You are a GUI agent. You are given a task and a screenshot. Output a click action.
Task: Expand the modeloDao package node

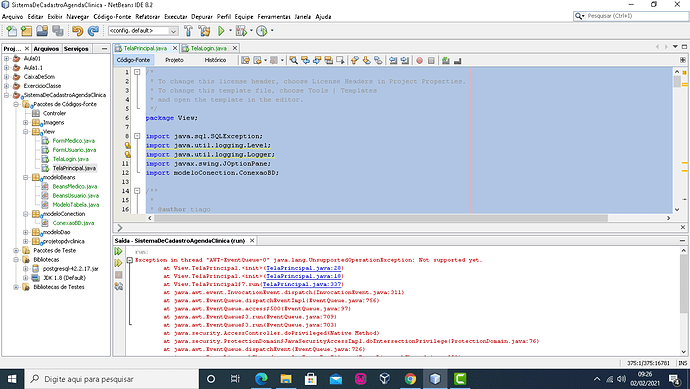tap(26, 232)
